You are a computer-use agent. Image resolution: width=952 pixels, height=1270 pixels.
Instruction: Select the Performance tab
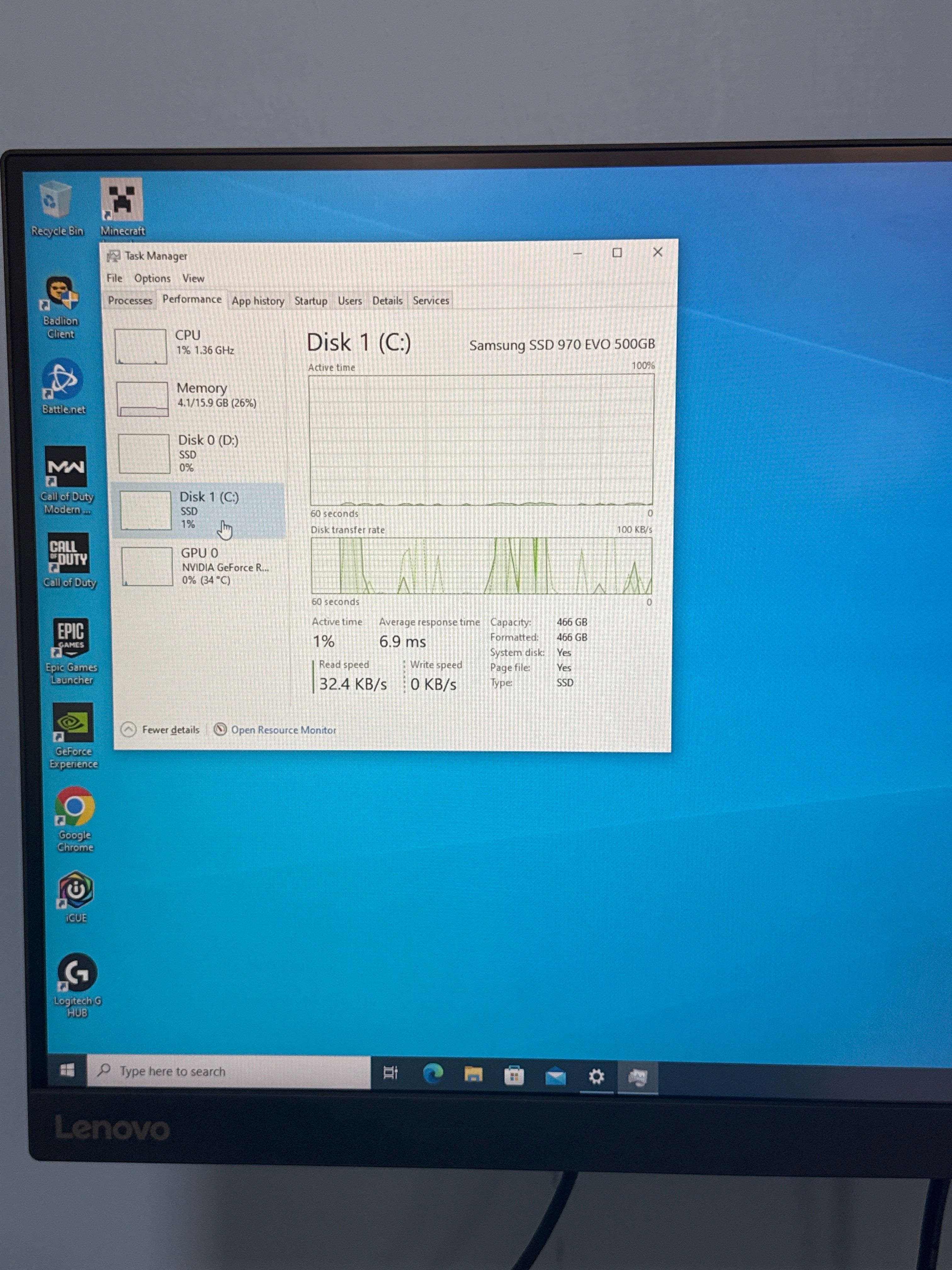[192, 299]
